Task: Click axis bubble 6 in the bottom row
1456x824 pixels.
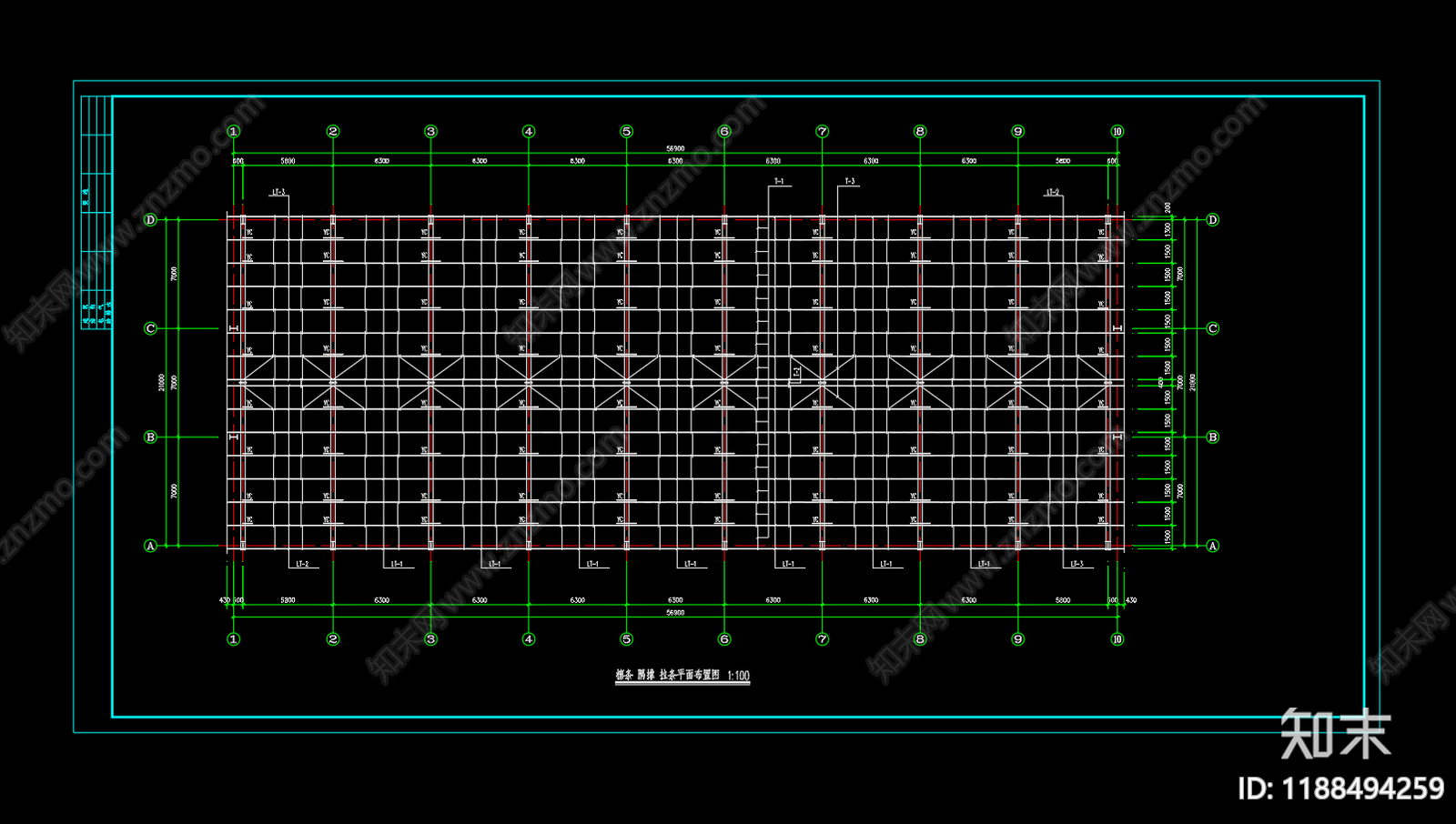Action: pyautogui.click(x=724, y=639)
